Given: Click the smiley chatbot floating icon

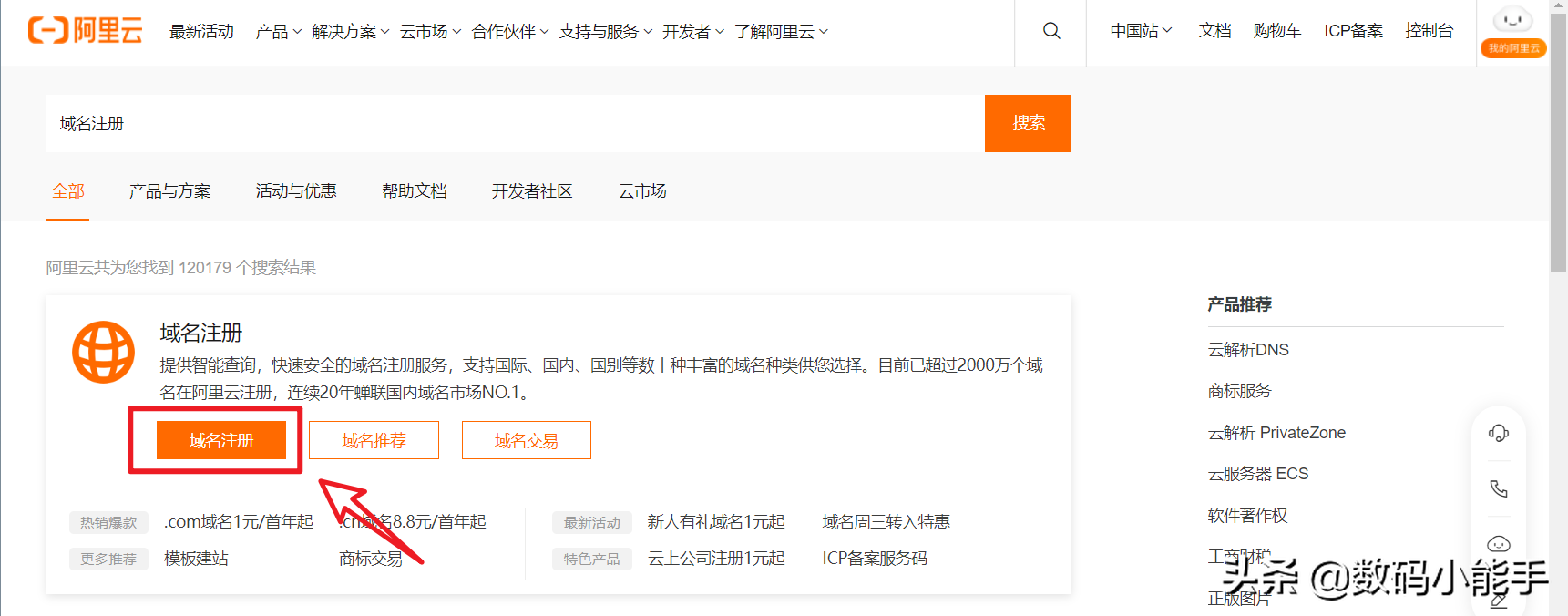Looking at the screenshot, I should tap(1499, 544).
